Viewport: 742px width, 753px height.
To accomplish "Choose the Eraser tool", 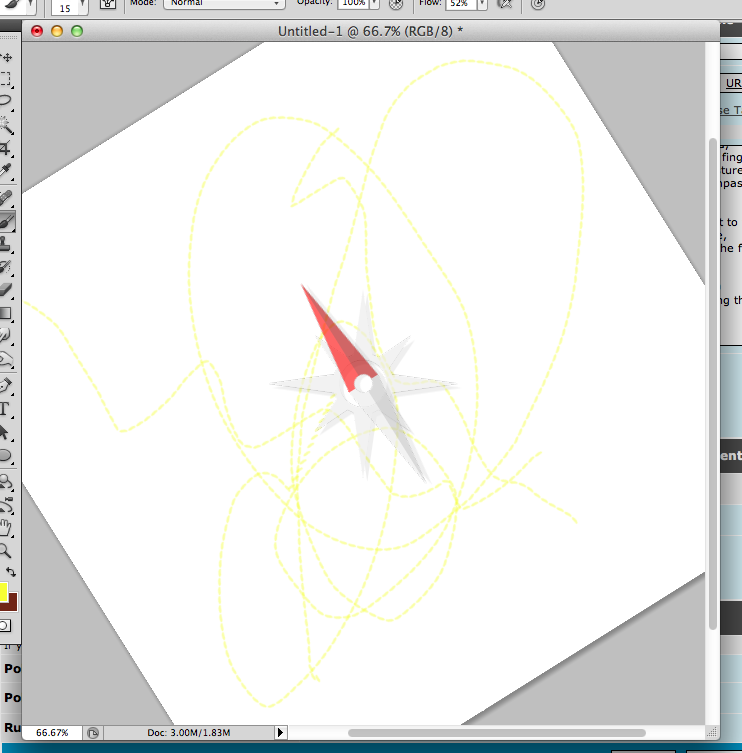I will pos(6,289).
